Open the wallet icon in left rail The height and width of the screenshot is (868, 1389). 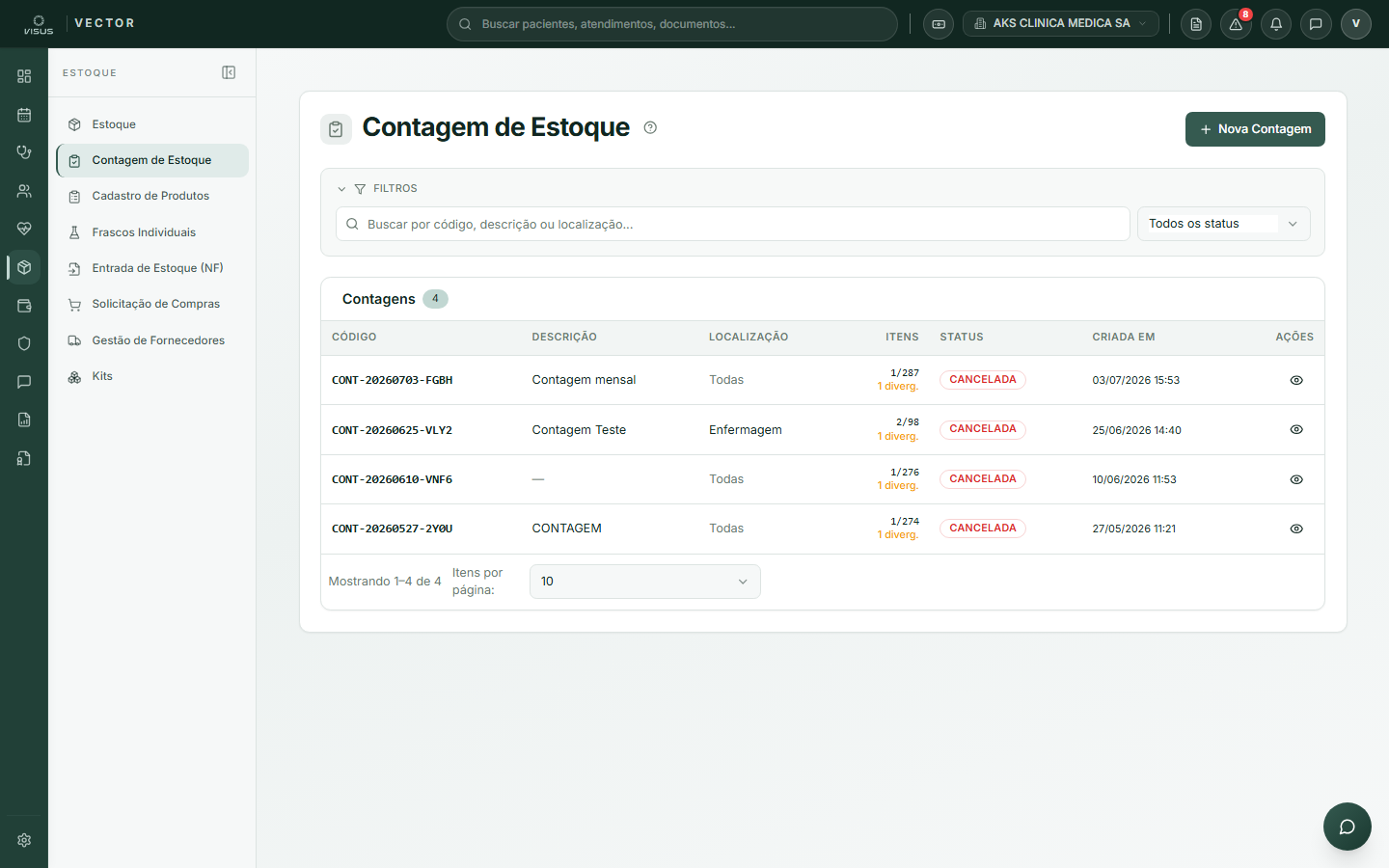24,306
